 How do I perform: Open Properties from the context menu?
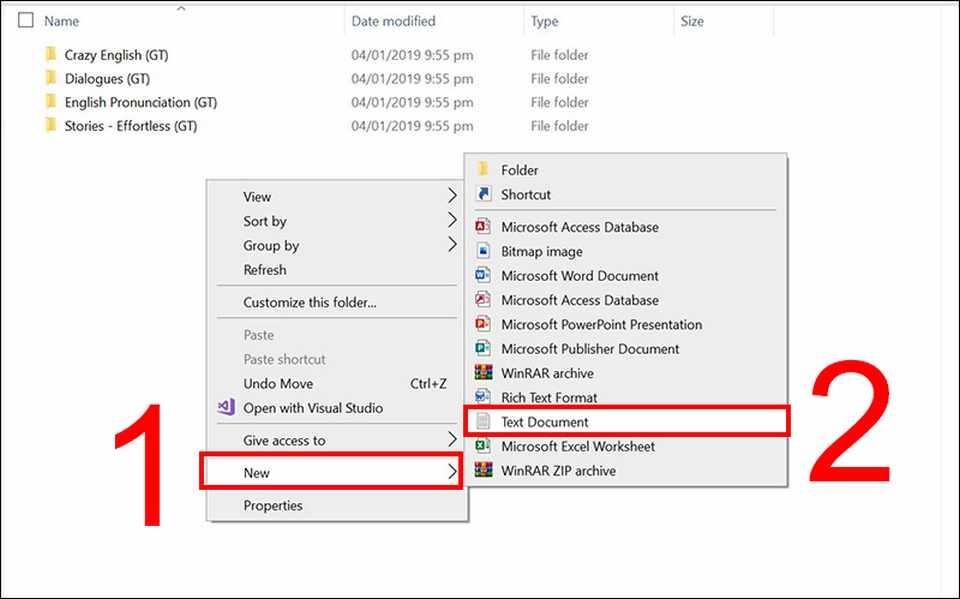click(273, 506)
